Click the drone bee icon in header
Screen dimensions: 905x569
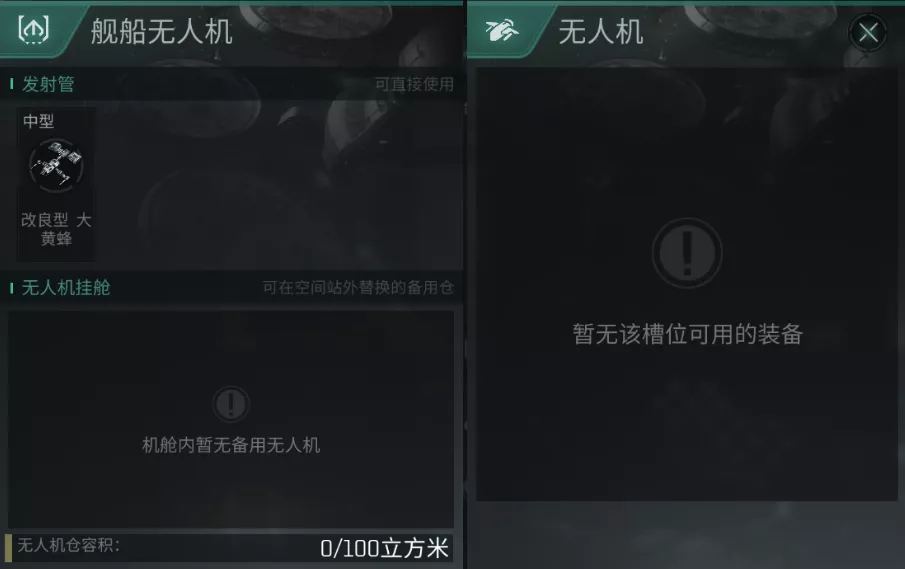tap(501, 30)
